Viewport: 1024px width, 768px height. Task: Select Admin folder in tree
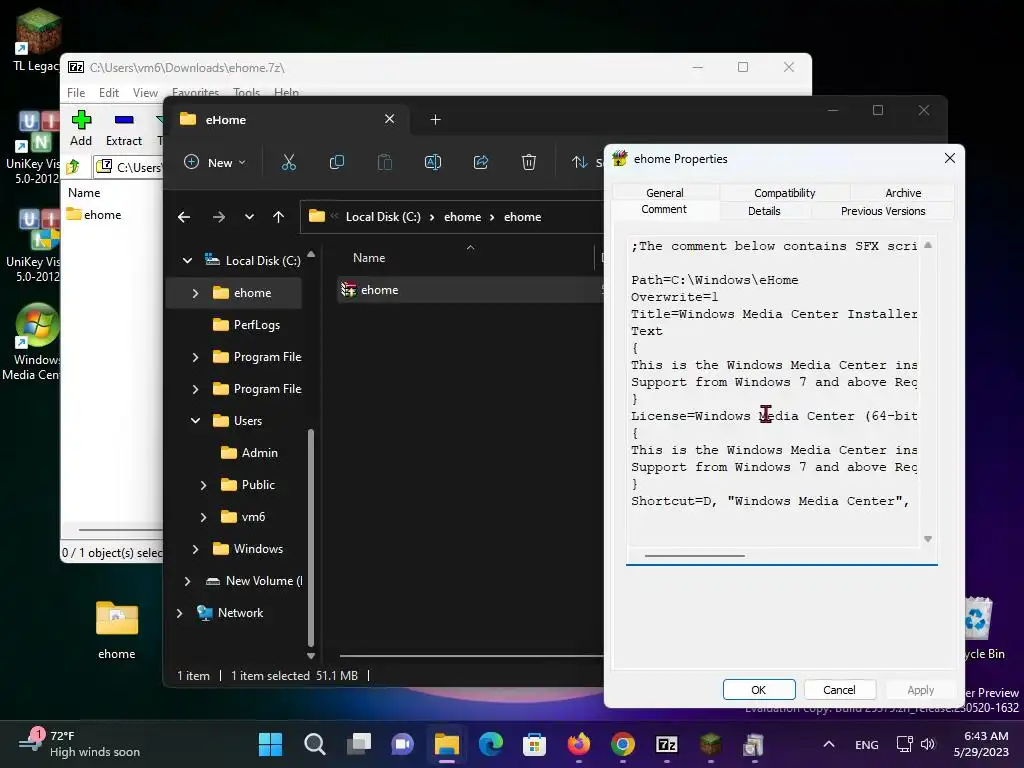coord(249,453)
